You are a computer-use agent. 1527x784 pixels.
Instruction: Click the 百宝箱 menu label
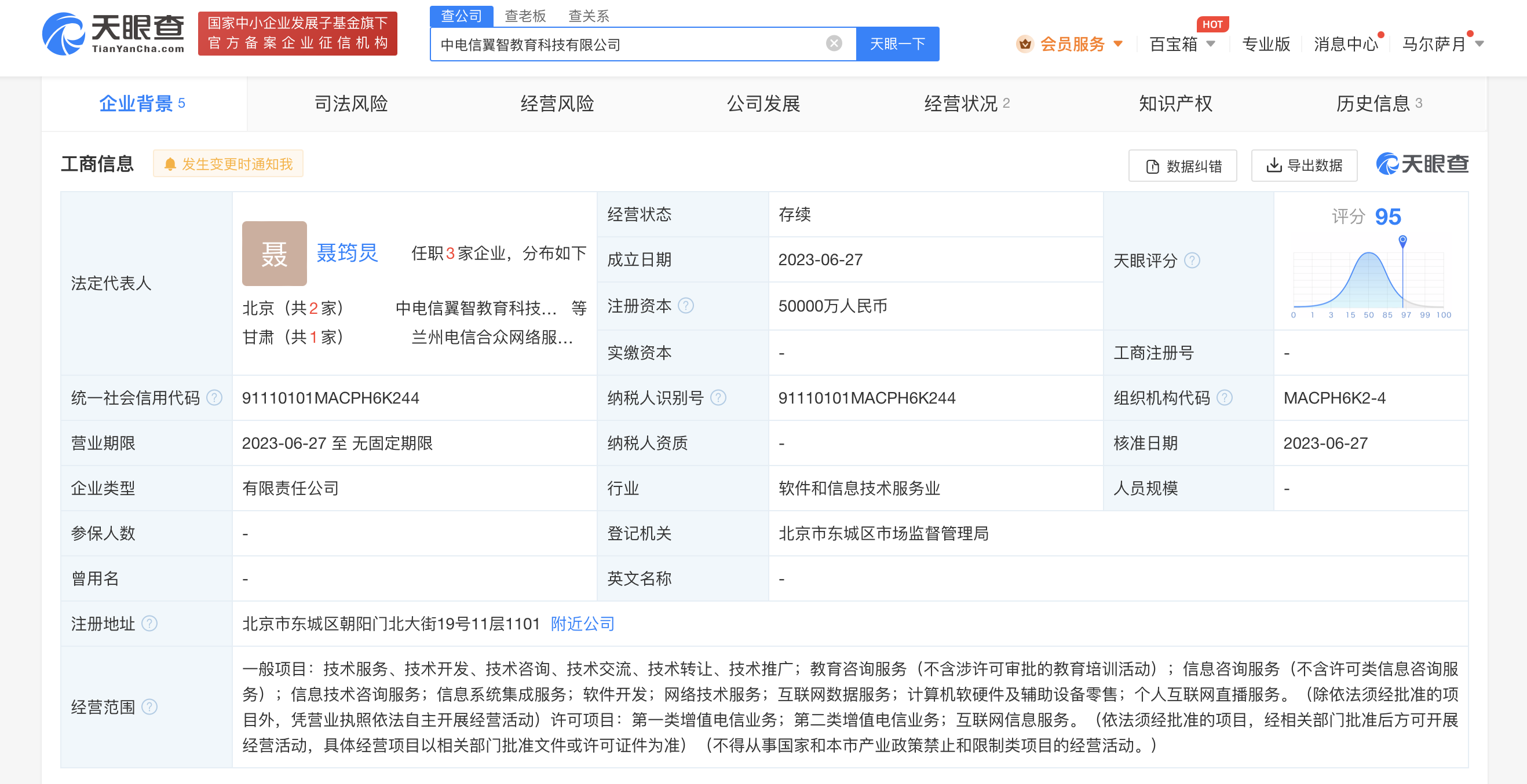point(1173,44)
